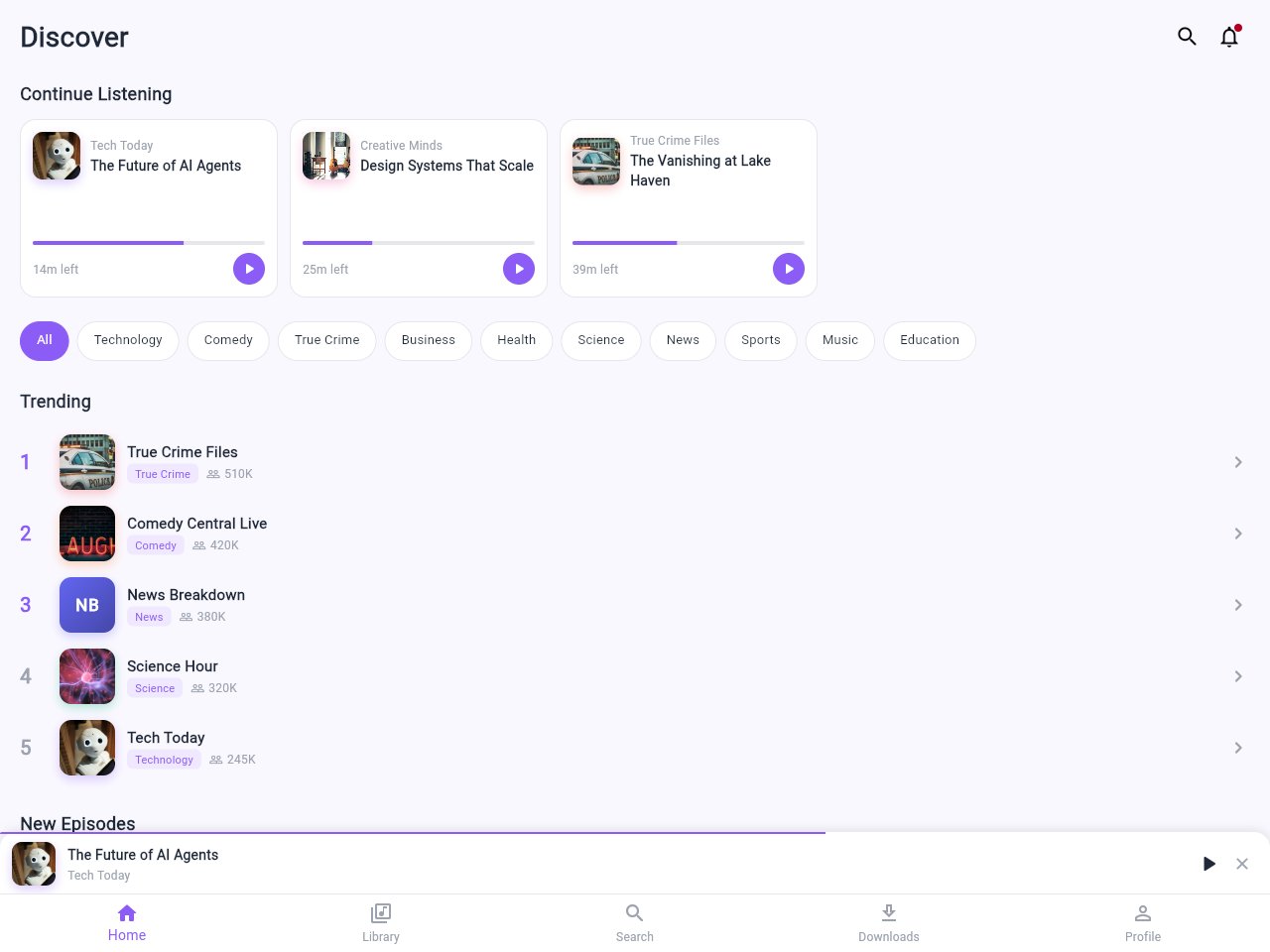
Task: Play Design Systems That Scale episode
Action: tap(519, 269)
